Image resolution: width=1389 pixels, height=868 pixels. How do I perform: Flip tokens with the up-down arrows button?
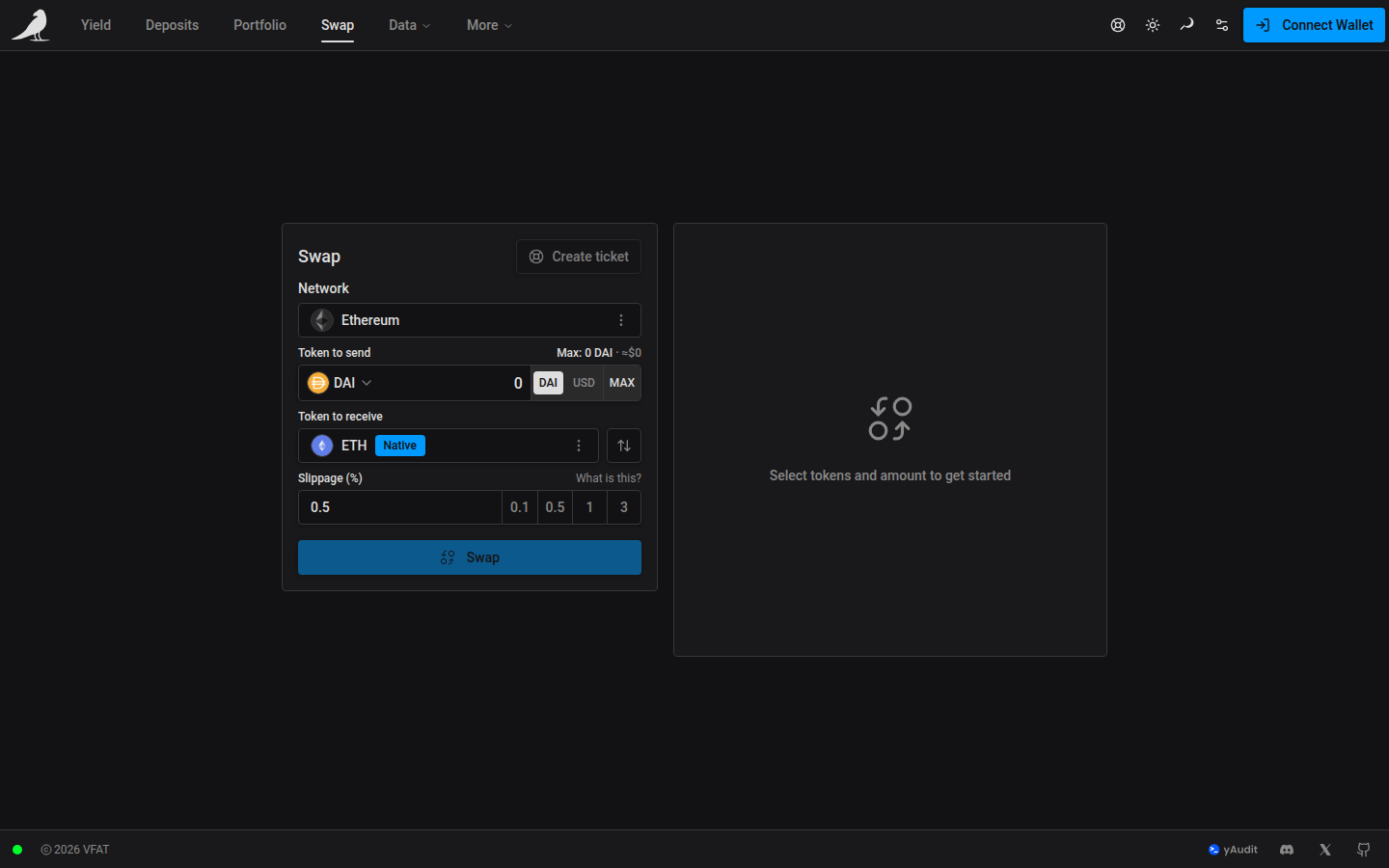tap(624, 446)
